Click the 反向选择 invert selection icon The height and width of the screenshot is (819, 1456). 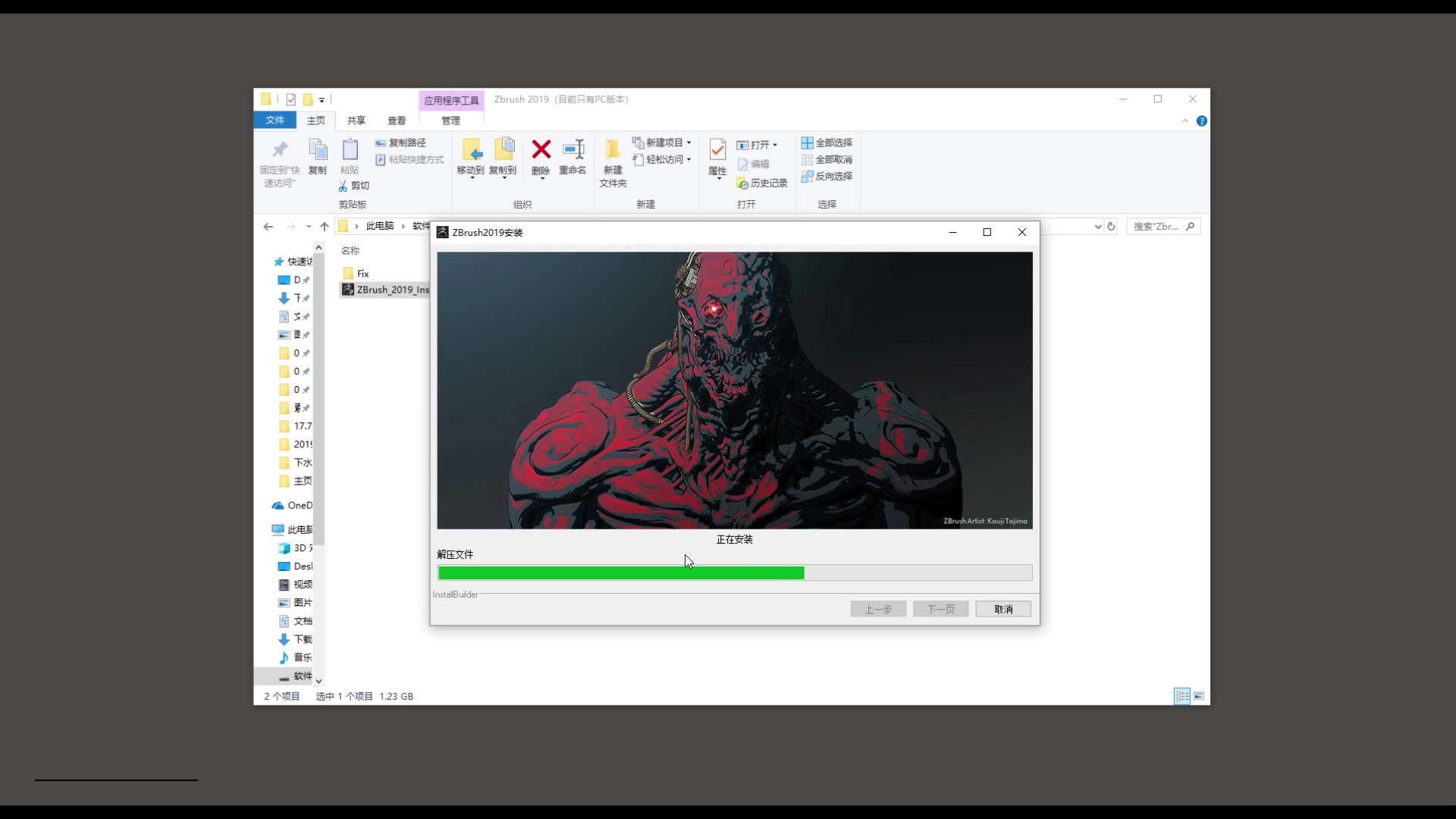point(827,176)
